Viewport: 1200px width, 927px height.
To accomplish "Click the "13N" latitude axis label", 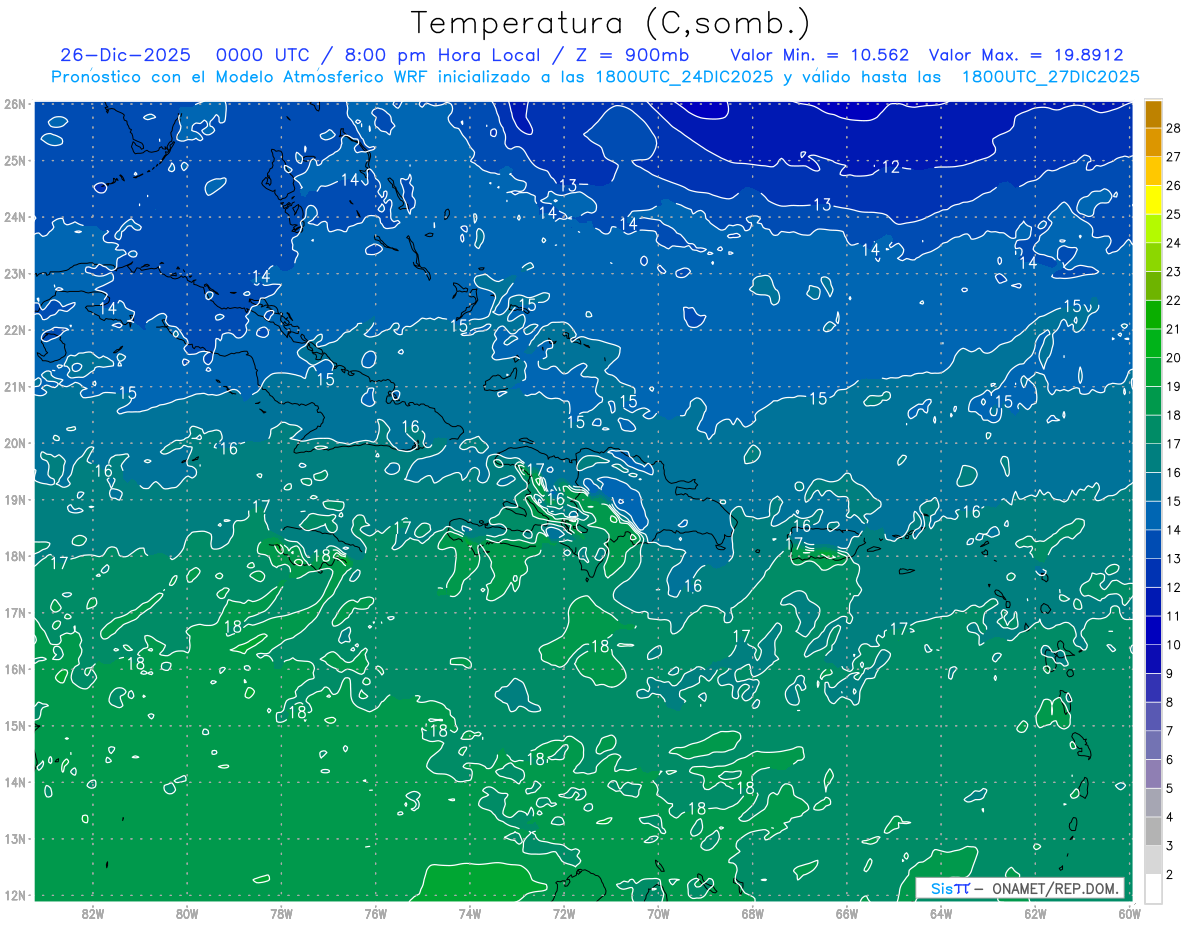I will 14,838.
